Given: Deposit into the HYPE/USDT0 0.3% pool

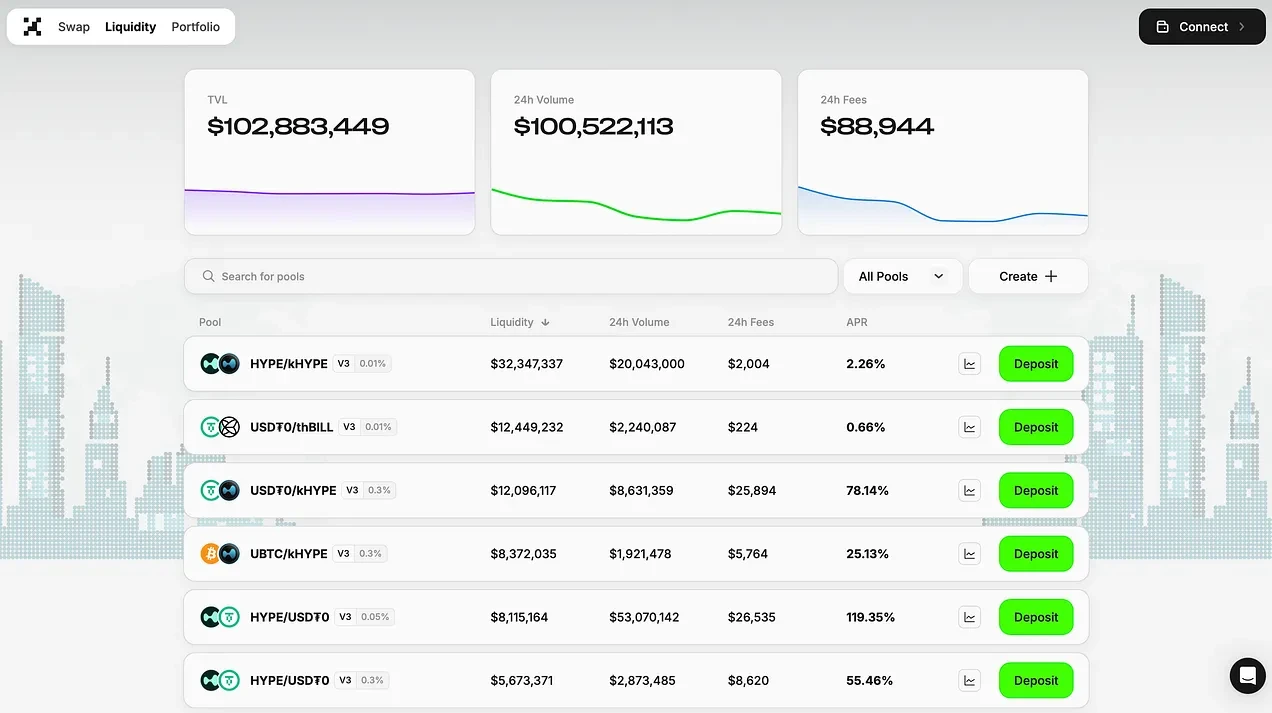Looking at the screenshot, I should (x=1035, y=680).
